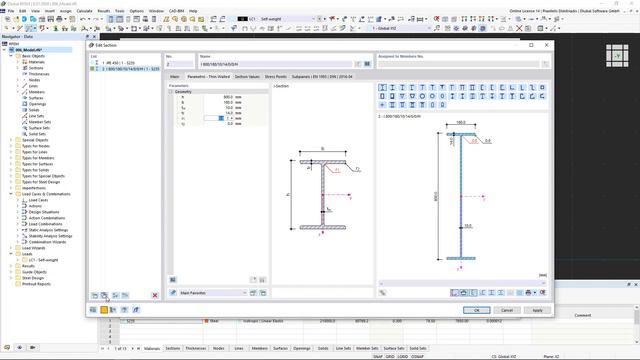Image resolution: width=640 pixels, height=360 pixels.
Task: Open the Calculate menu
Action: pos(84,11)
